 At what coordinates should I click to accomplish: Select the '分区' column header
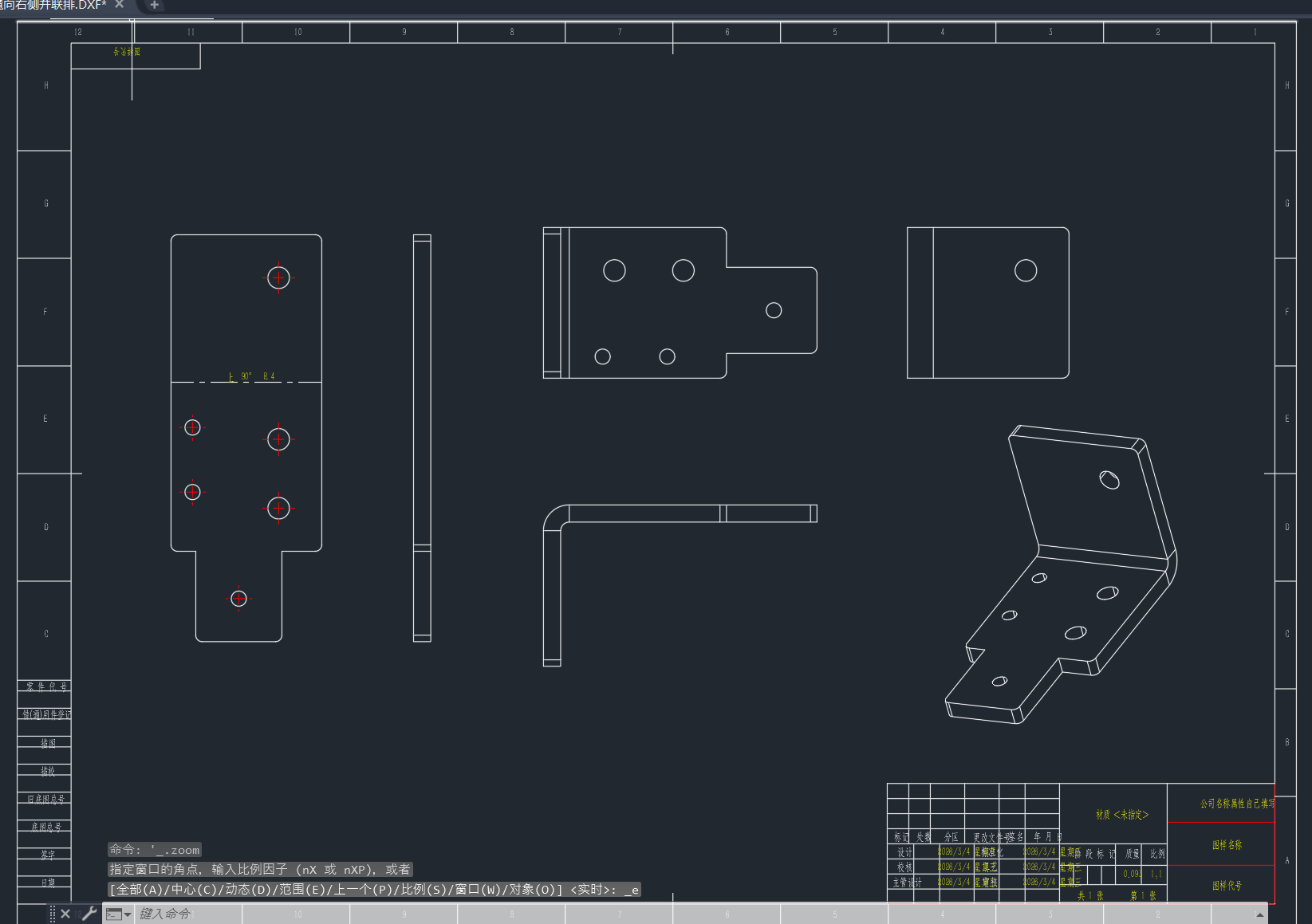pyautogui.click(x=951, y=837)
